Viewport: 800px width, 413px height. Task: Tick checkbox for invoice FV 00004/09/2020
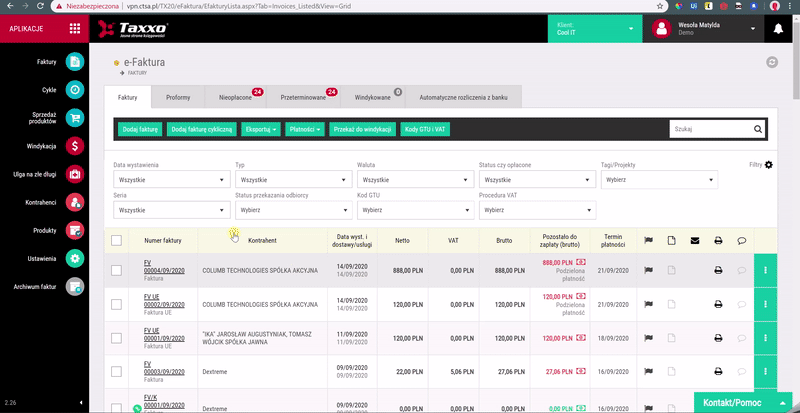click(116, 271)
